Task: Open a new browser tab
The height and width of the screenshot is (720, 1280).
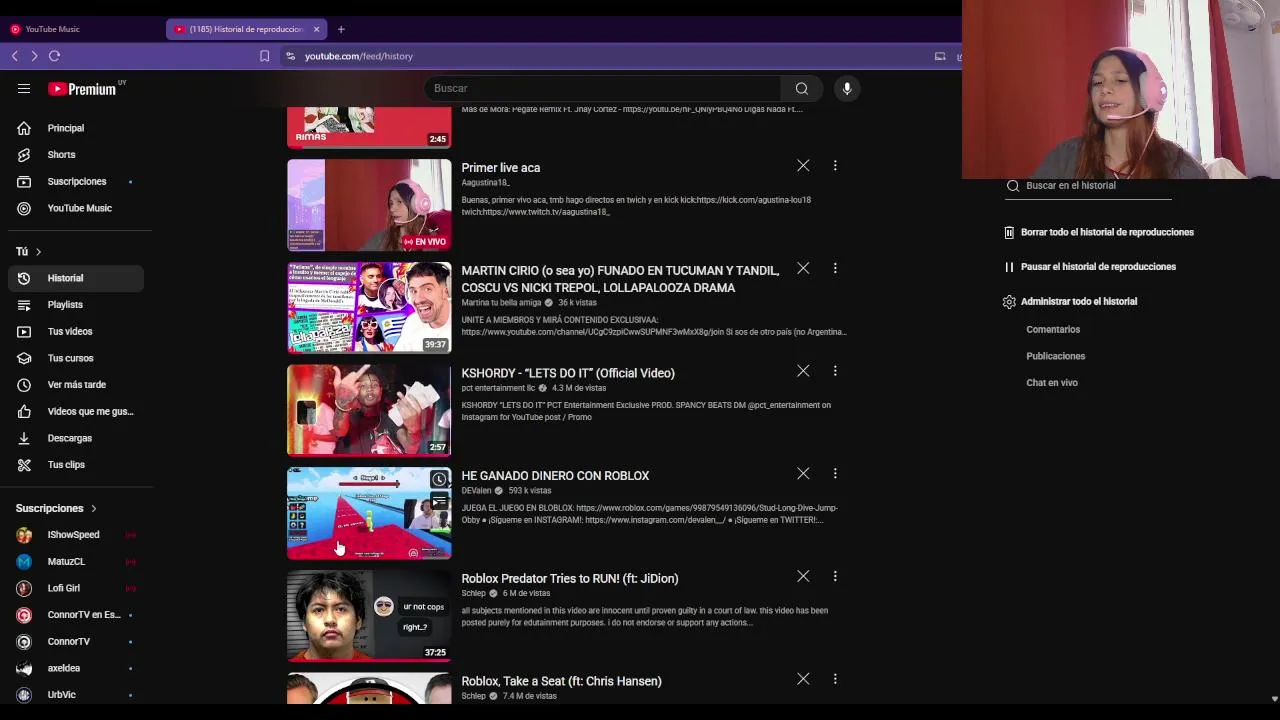Action: [341, 29]
